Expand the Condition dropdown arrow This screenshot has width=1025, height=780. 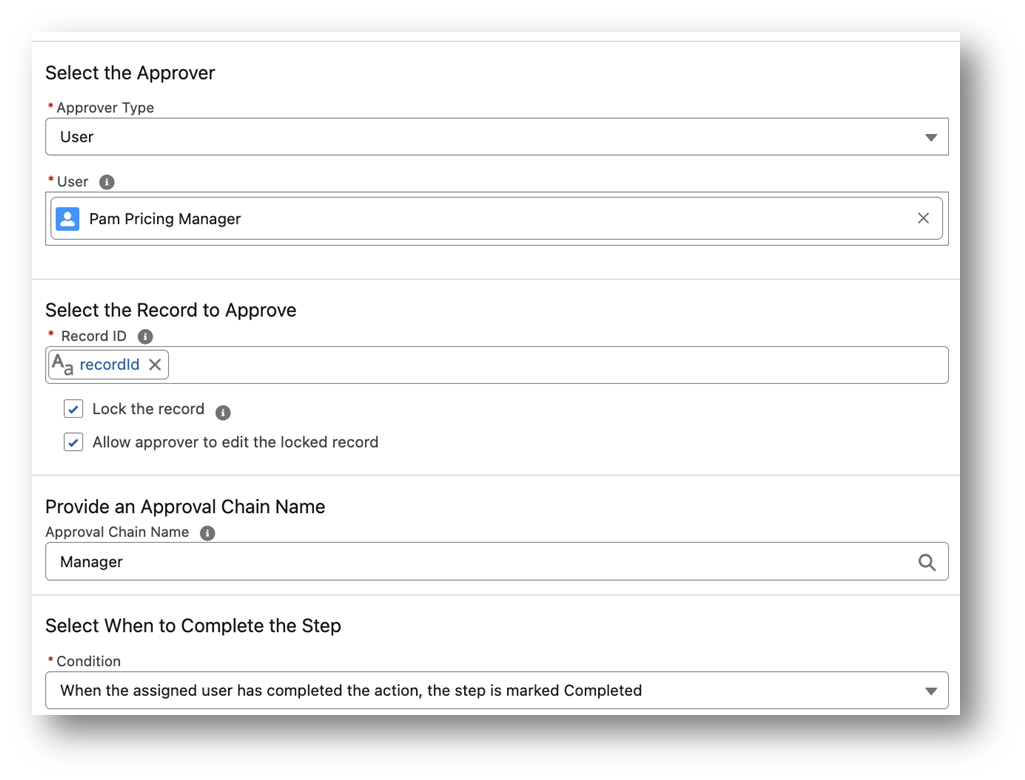click(931, 690)
